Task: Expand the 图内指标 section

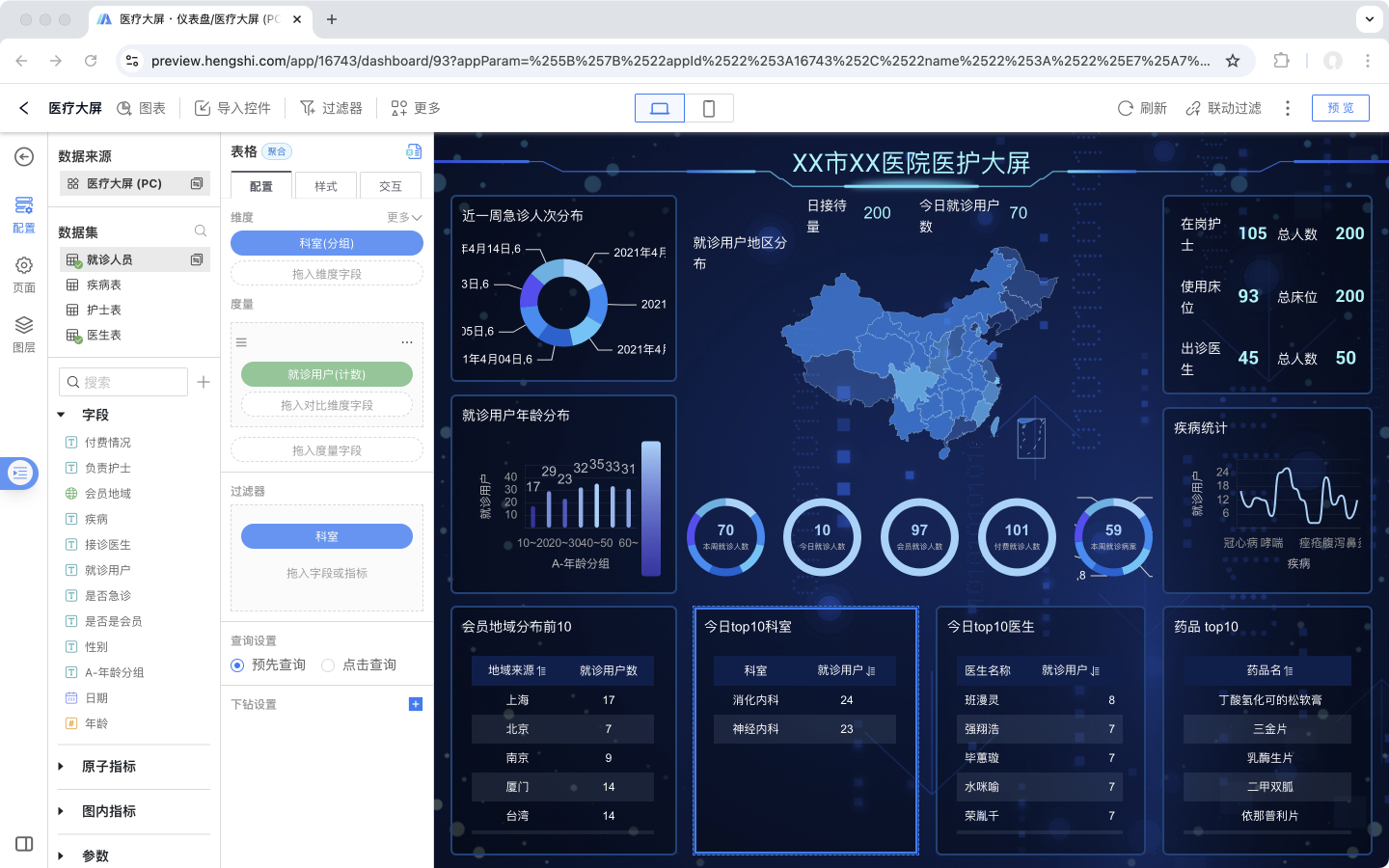Action: click(x=61, y=811)
